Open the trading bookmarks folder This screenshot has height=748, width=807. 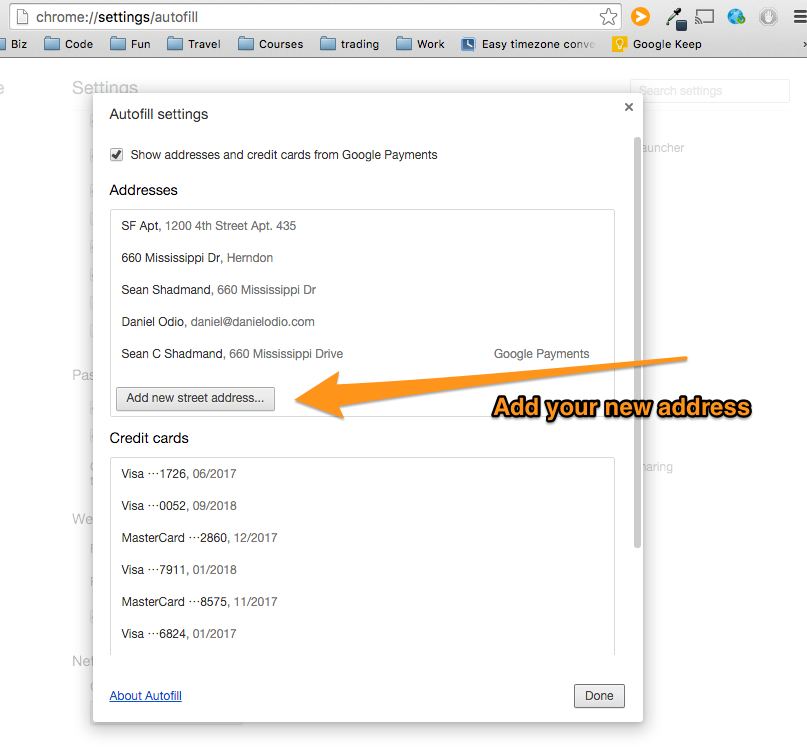349,44
